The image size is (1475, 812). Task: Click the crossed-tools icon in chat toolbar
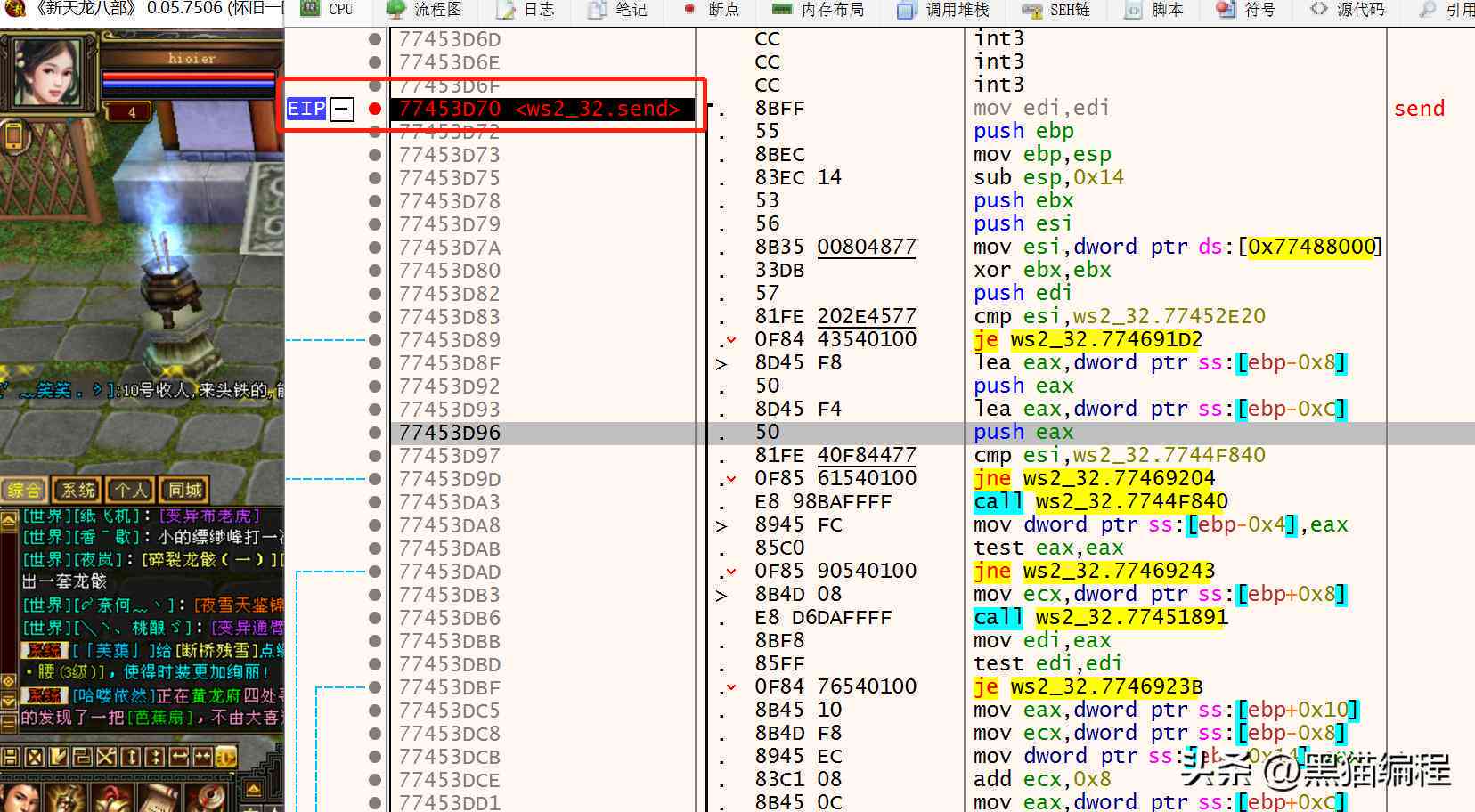point(106,758)
